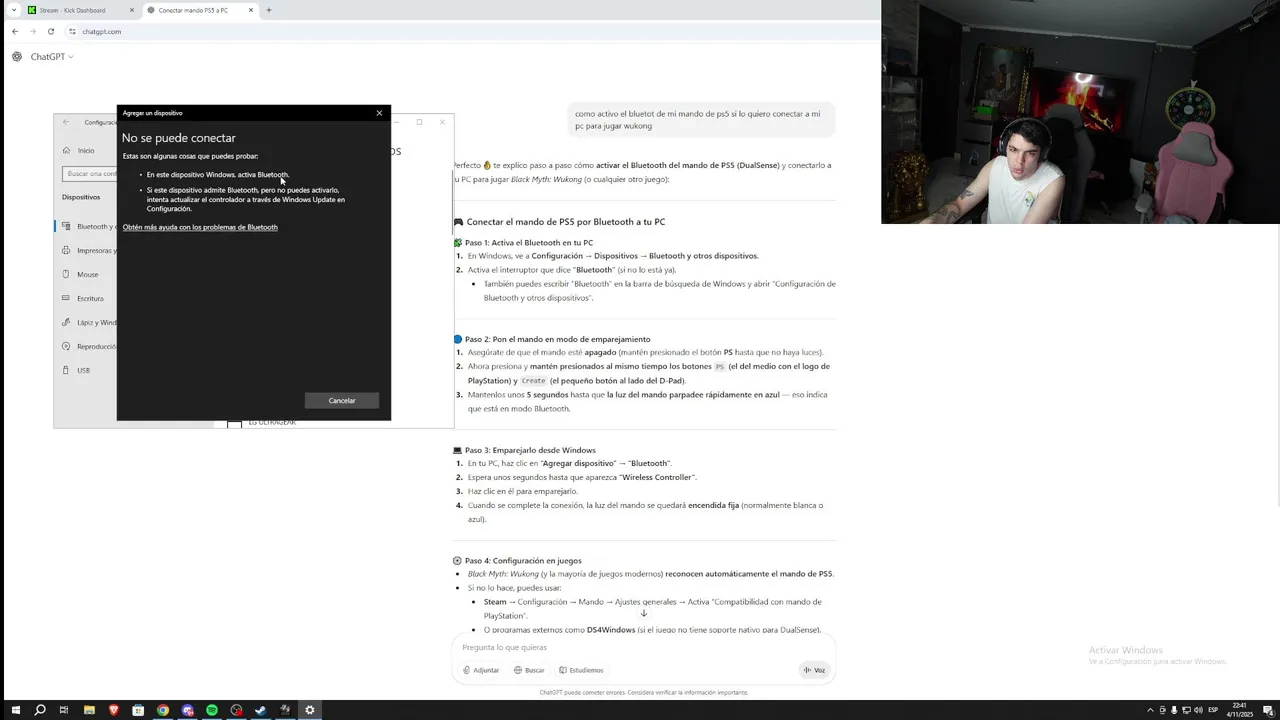Viewport: 1280px width, 720px height.
Task: Open Steam from the taskbar
Action: point(261,710)
